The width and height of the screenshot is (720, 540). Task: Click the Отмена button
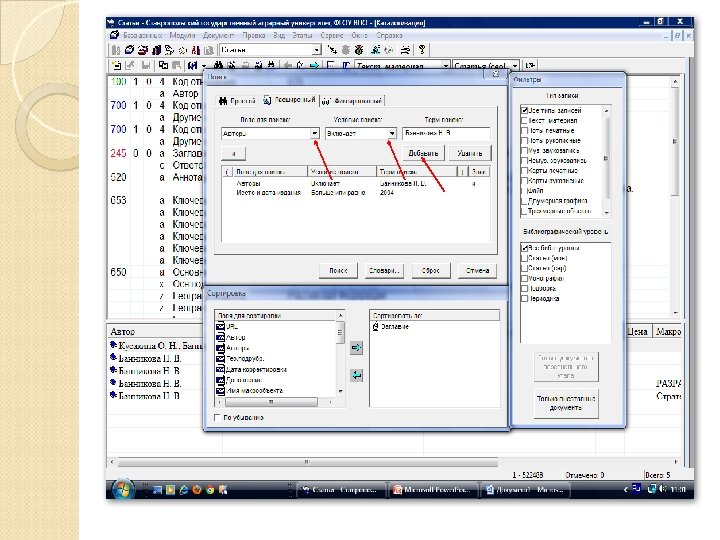pos(477,270)
